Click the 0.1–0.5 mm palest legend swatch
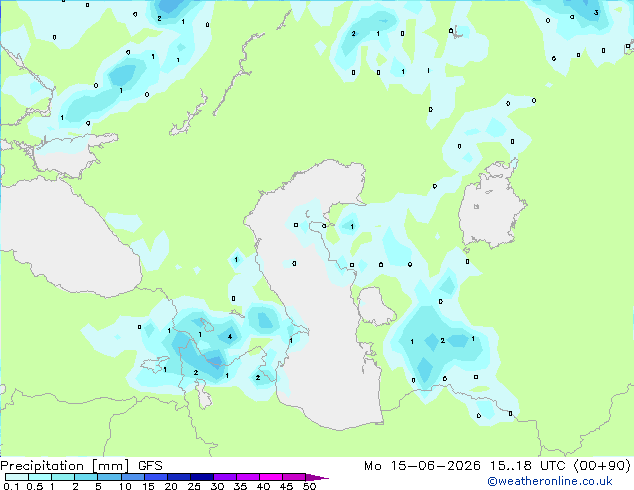 click(x=17, y=477)
